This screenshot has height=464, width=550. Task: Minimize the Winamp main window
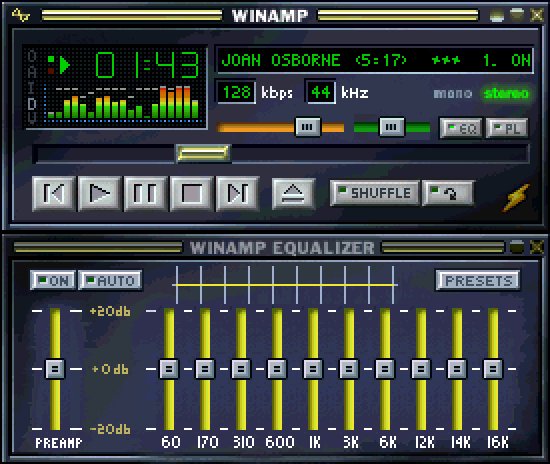(496, 16)
